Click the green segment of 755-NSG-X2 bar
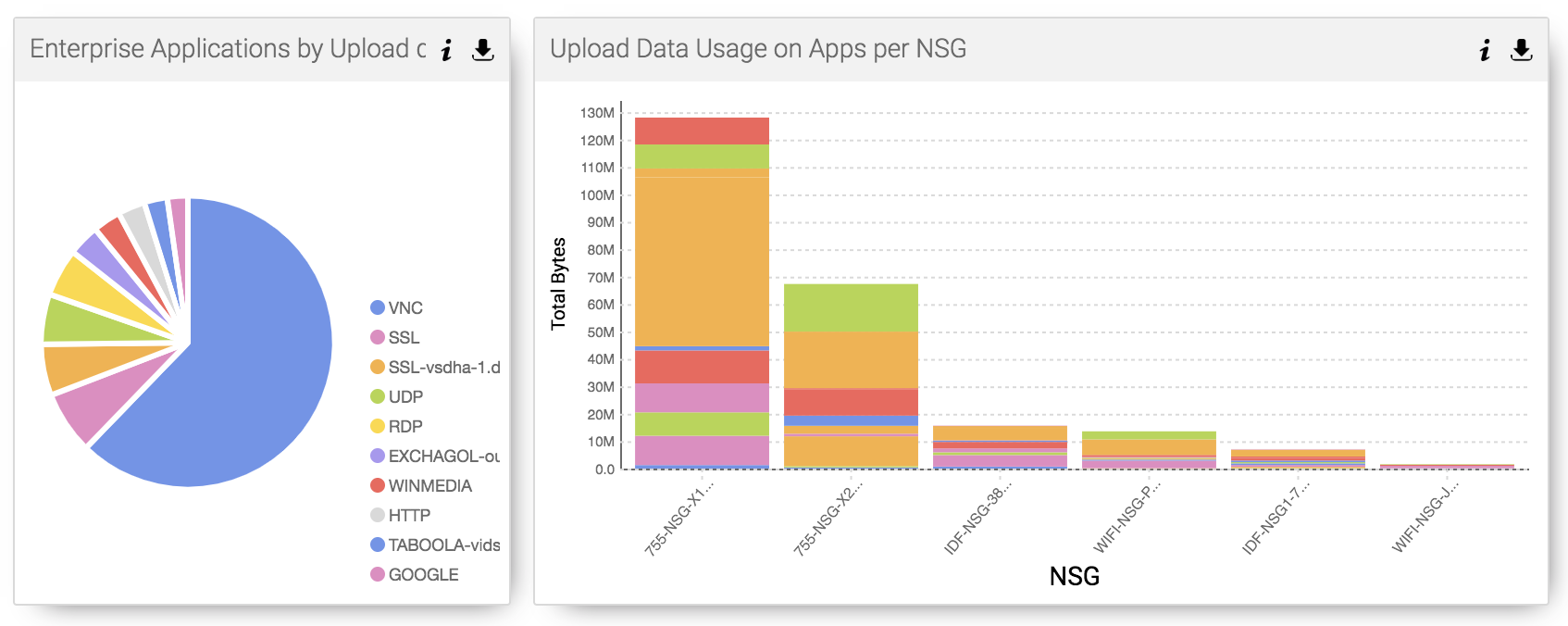This screenshot has width=1568, height=626. tap(852, 310)
